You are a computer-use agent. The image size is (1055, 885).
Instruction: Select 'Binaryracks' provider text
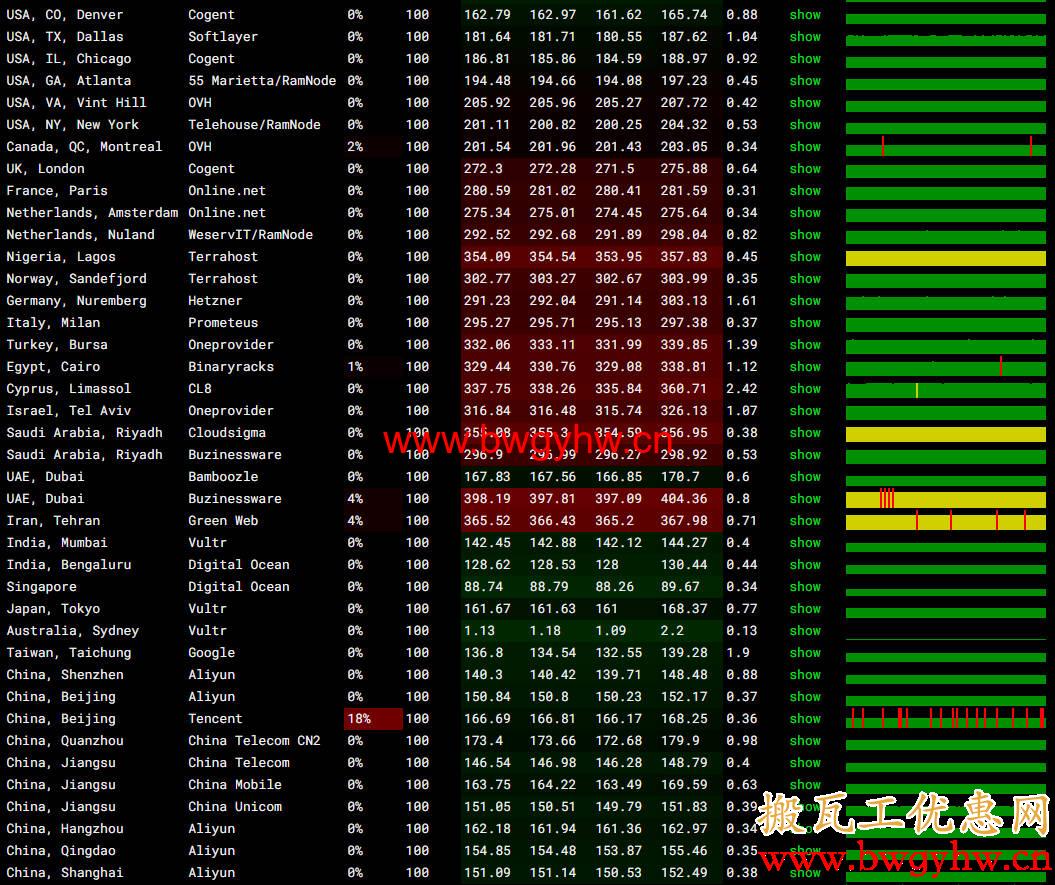(231, 366)
